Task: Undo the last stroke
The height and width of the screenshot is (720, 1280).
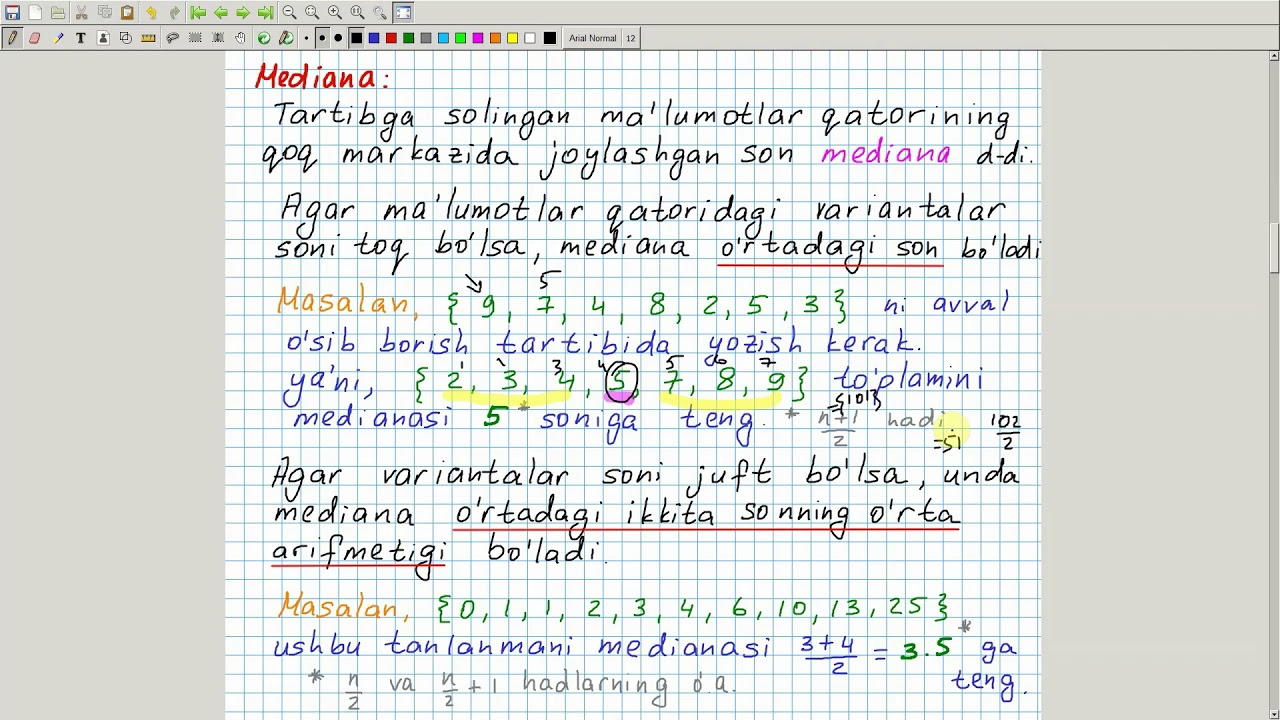Action: [151, 13]
